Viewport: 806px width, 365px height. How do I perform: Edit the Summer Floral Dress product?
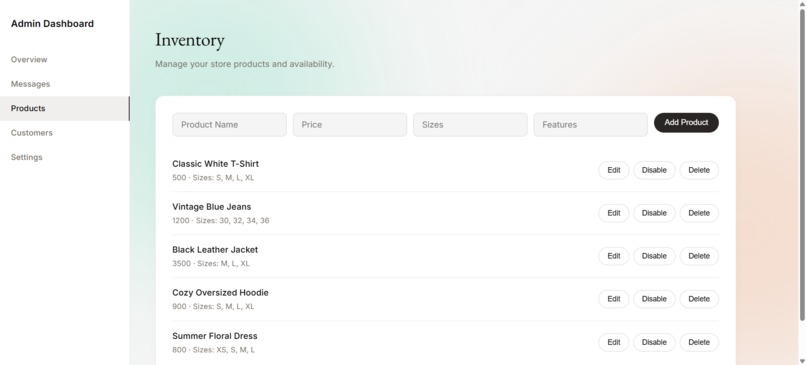pyautogui.click(x=614, y=342)
